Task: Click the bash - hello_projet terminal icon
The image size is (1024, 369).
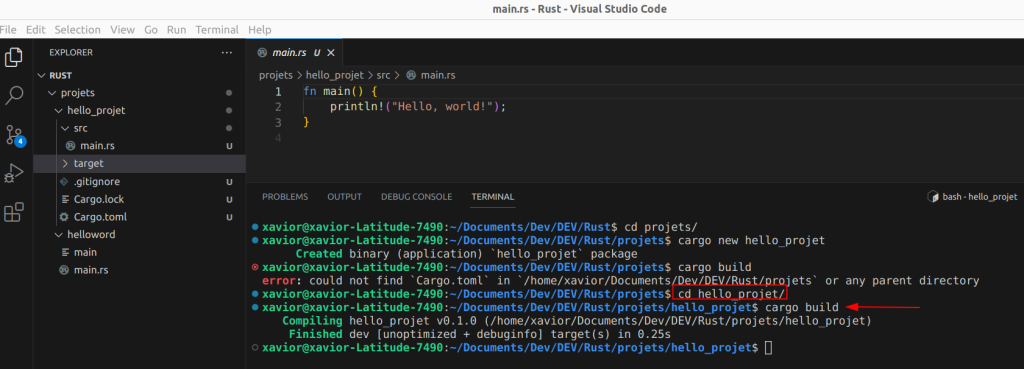Action: [933, 197]
